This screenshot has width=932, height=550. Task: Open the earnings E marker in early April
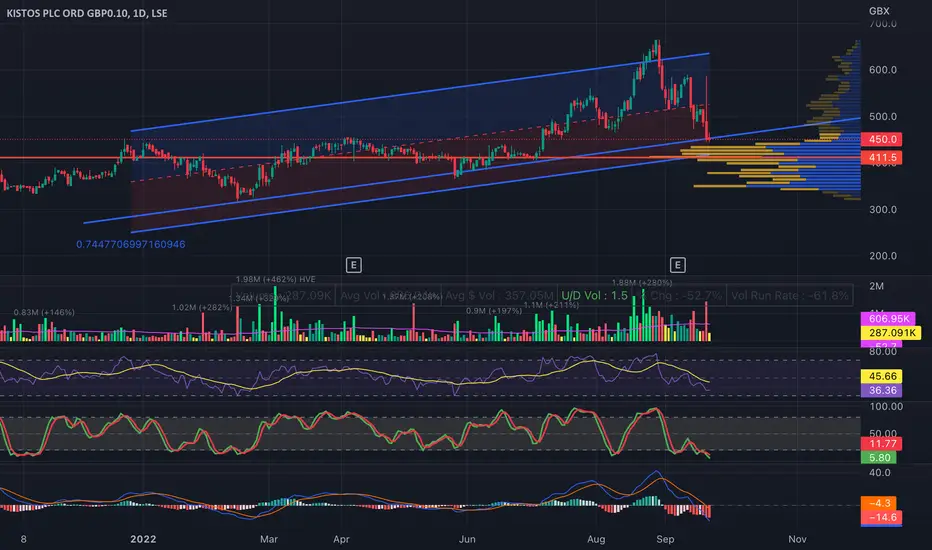coord(354,265)
